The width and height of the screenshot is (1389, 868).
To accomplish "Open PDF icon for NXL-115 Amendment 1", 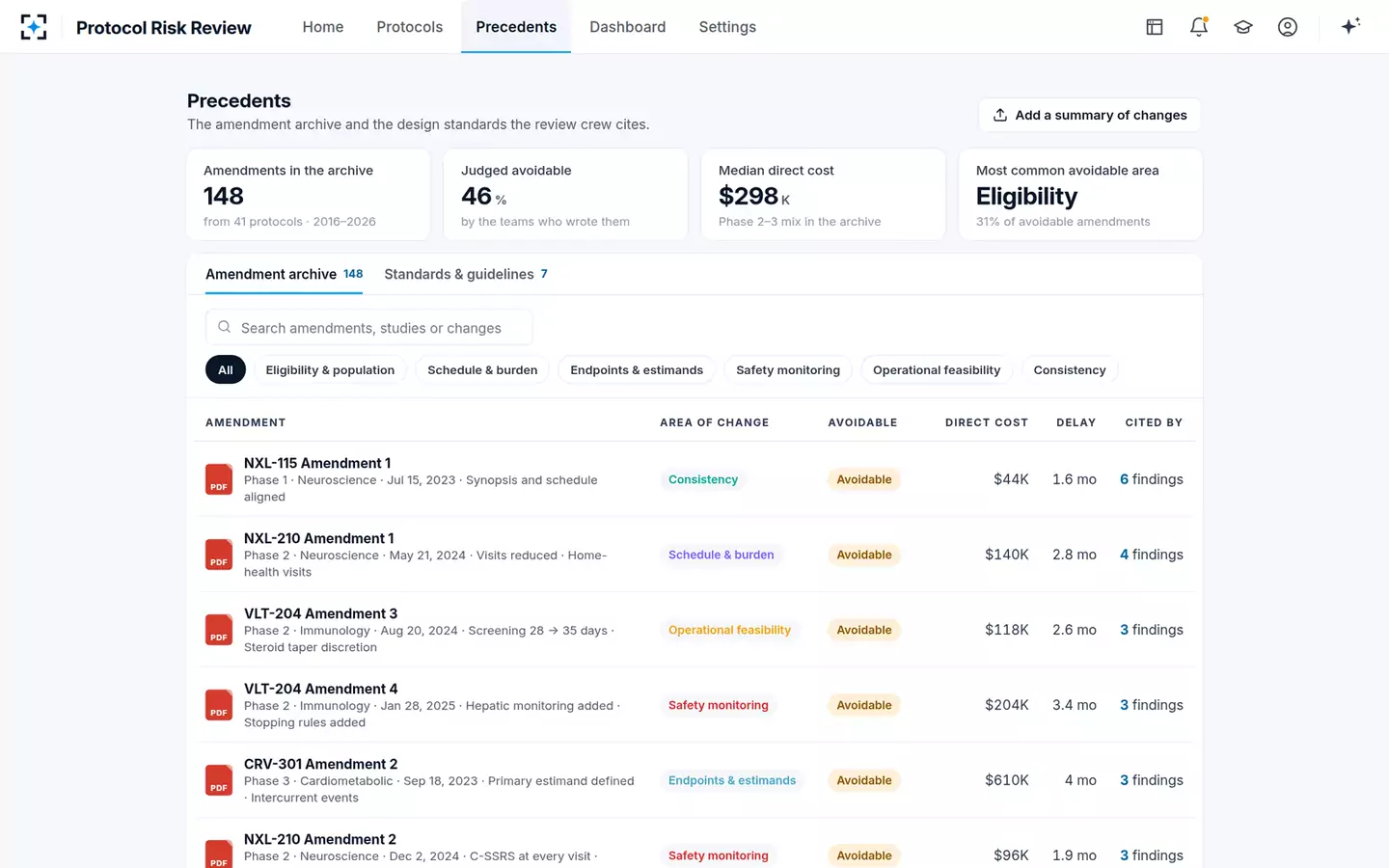I will click(x=219, y=479).
